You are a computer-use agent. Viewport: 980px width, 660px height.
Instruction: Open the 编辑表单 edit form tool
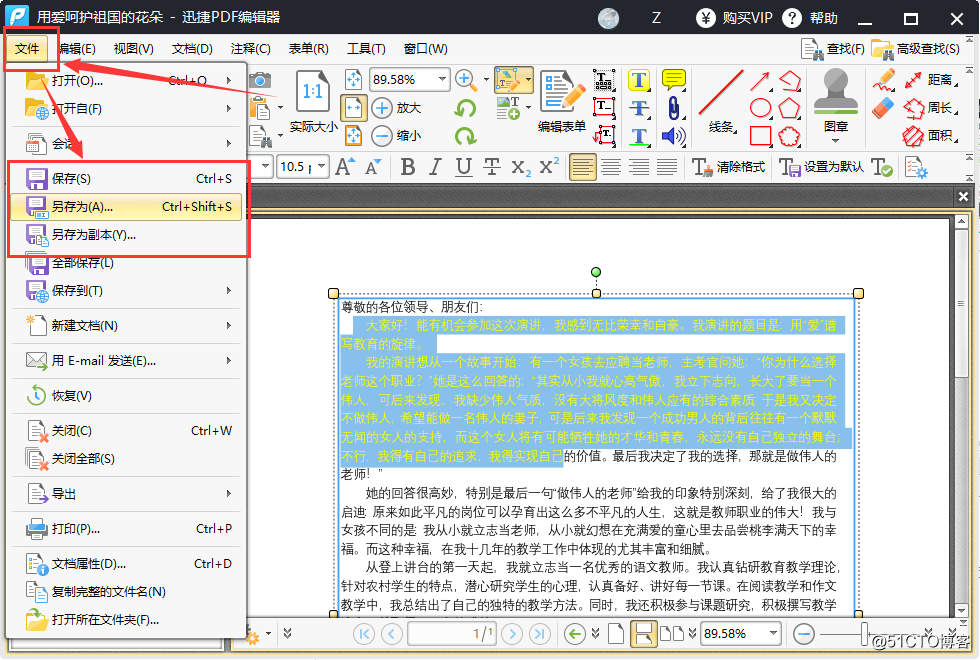click(562, 101)
